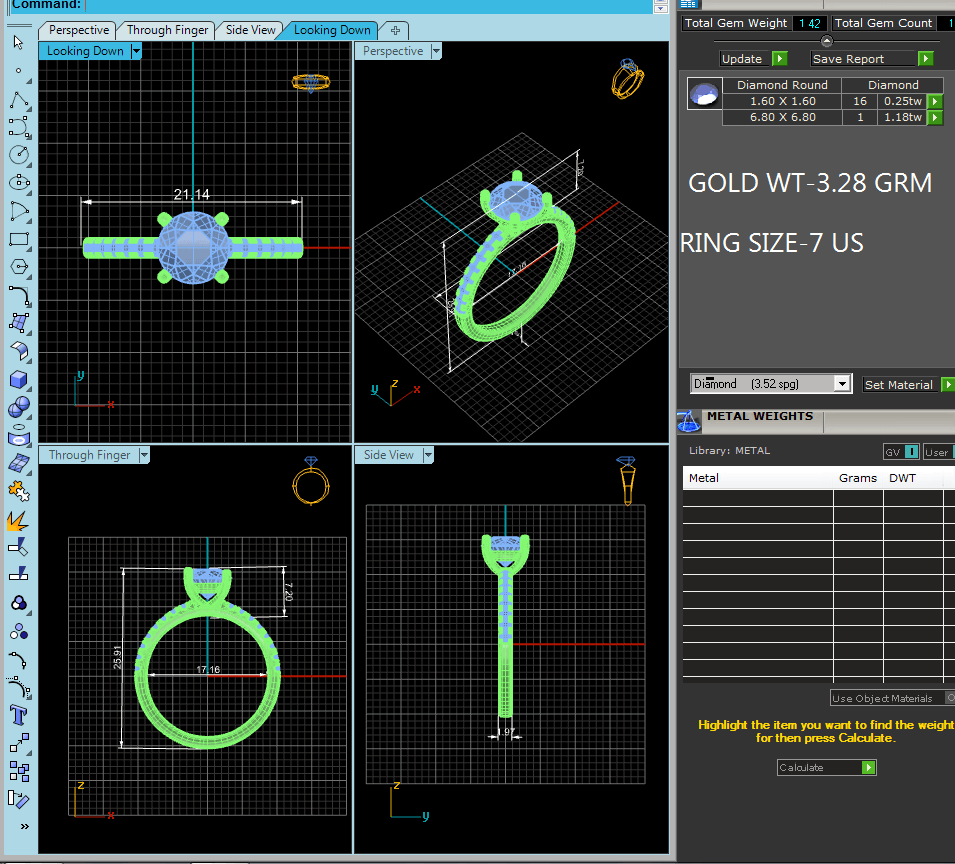The width and height of the screenshot is (955, 864).
Task: Click the Metal Weights scale icon
Action: tap(689, 422)
